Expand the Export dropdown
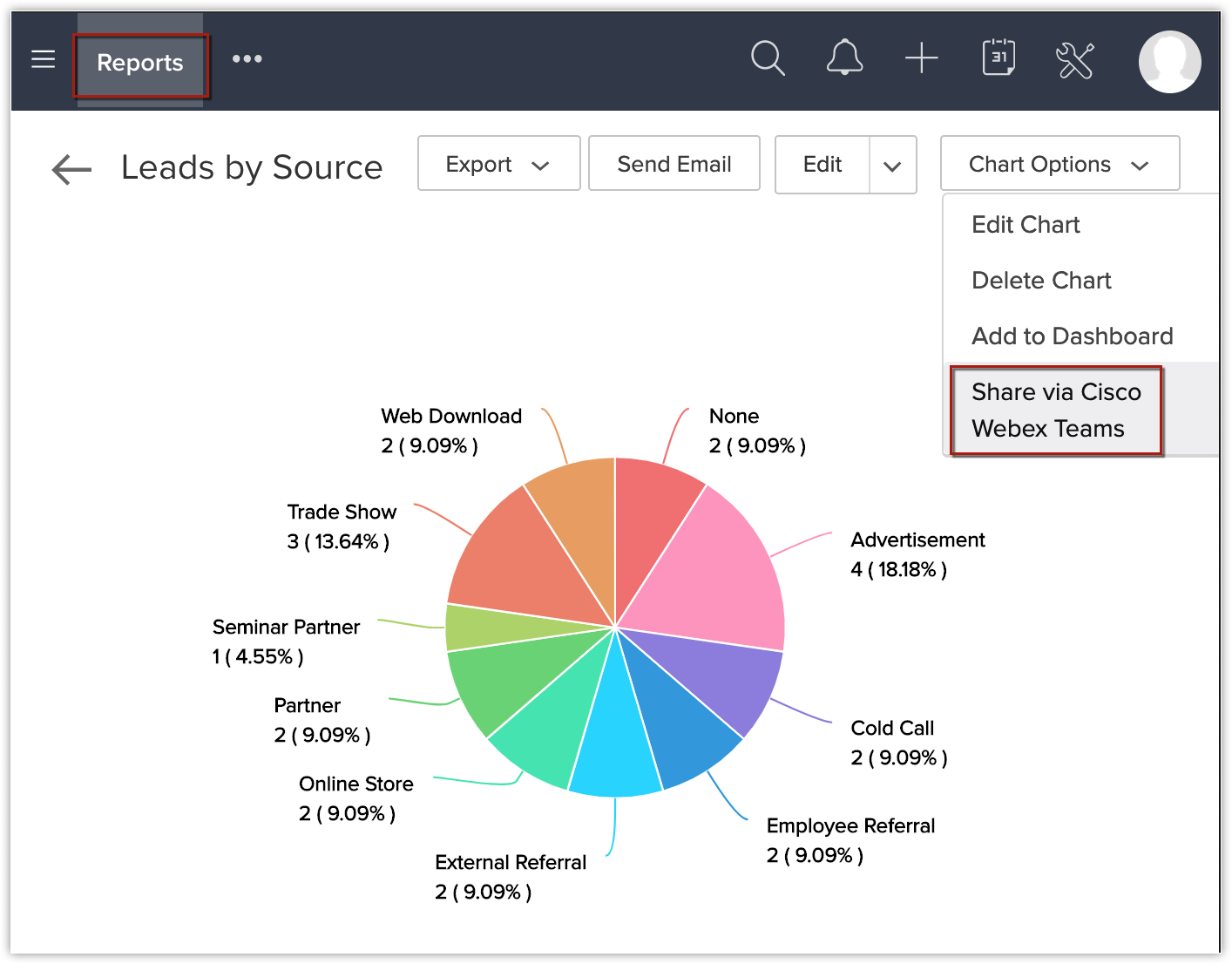 pos(498,164)
